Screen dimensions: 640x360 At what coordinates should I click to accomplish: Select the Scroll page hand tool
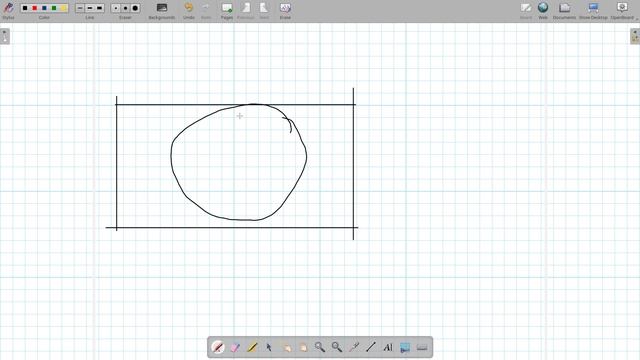303,347
